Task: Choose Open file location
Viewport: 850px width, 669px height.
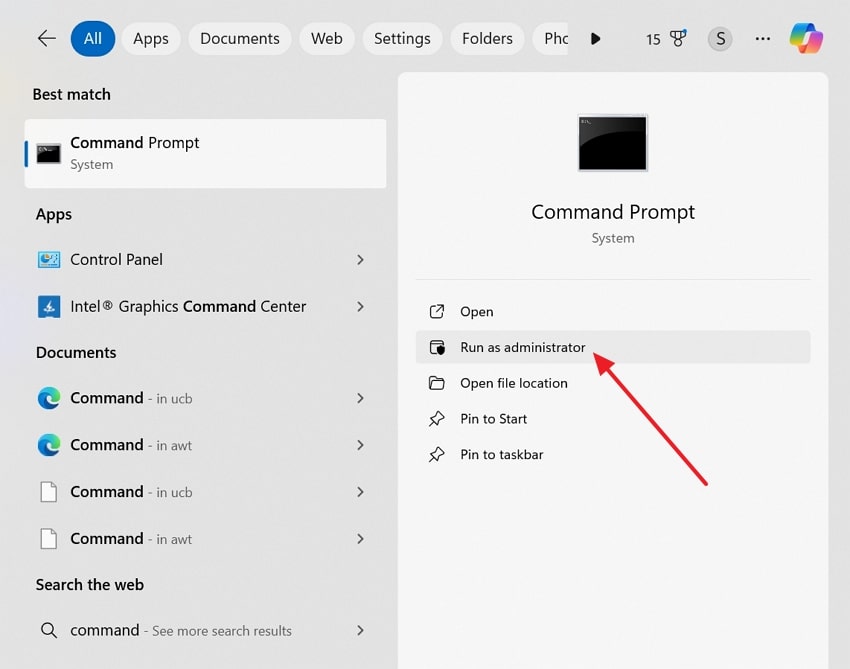Action: [613, 383]
